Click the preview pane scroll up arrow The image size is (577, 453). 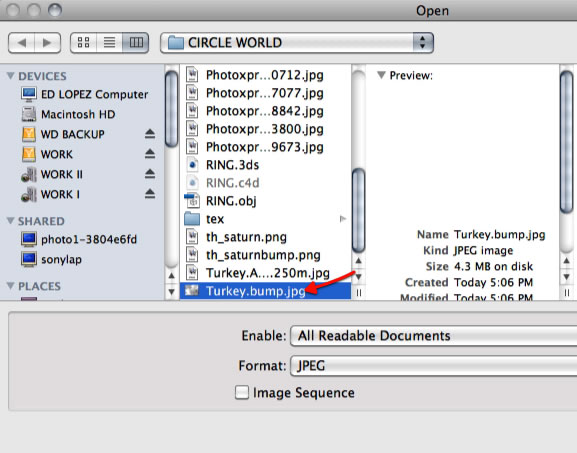tap(567, 261)
